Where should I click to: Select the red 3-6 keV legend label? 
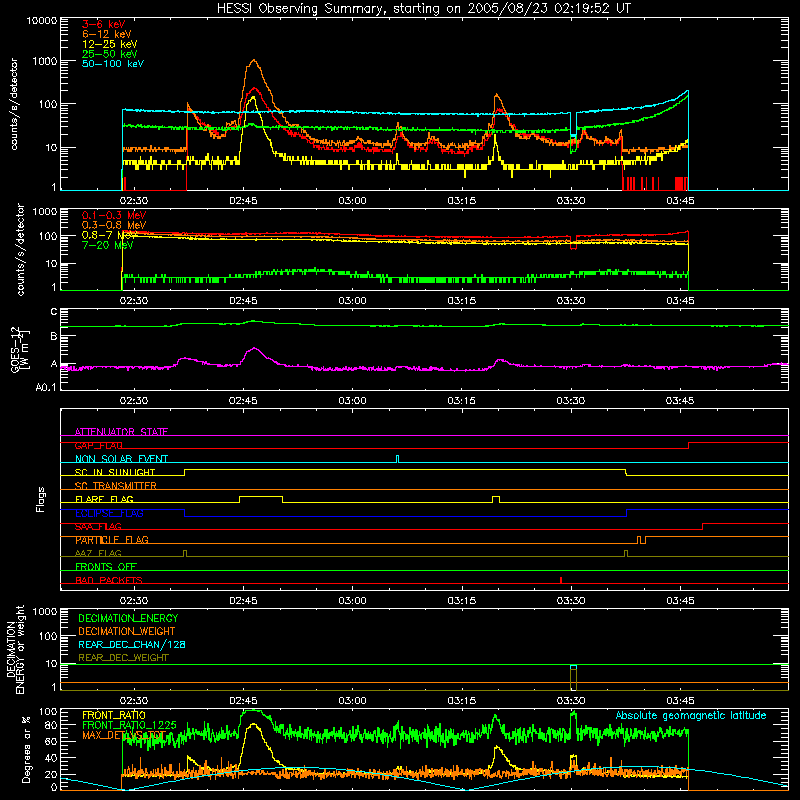coord(104,24)
